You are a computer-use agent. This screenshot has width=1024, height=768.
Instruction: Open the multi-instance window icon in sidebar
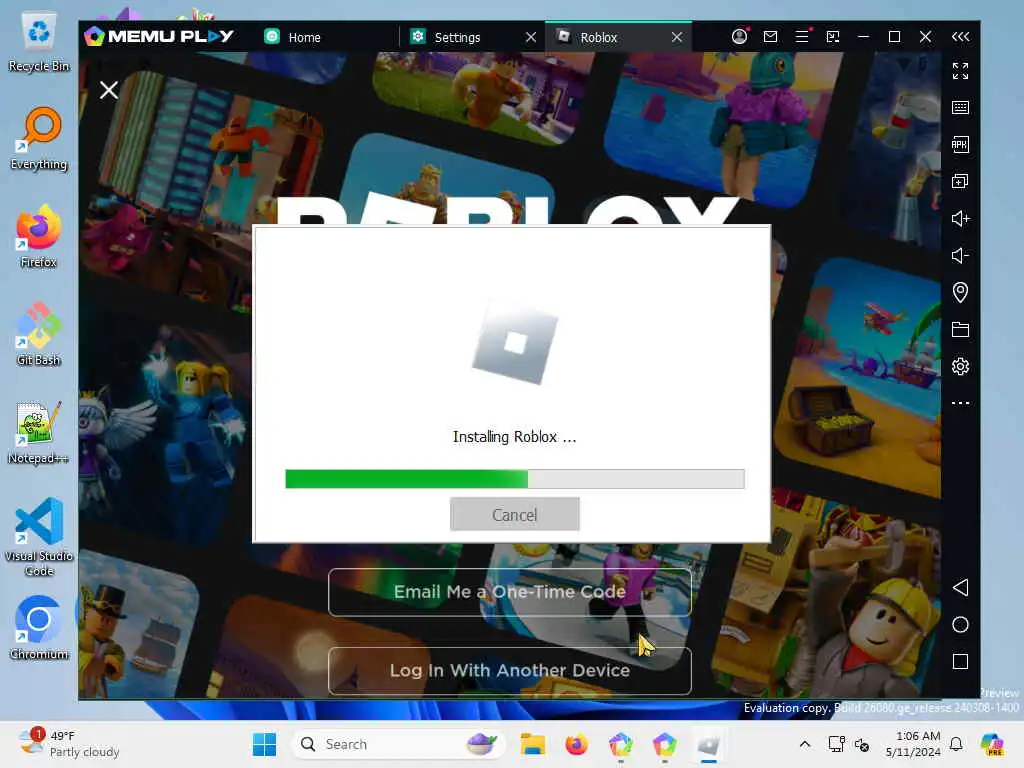960,181
